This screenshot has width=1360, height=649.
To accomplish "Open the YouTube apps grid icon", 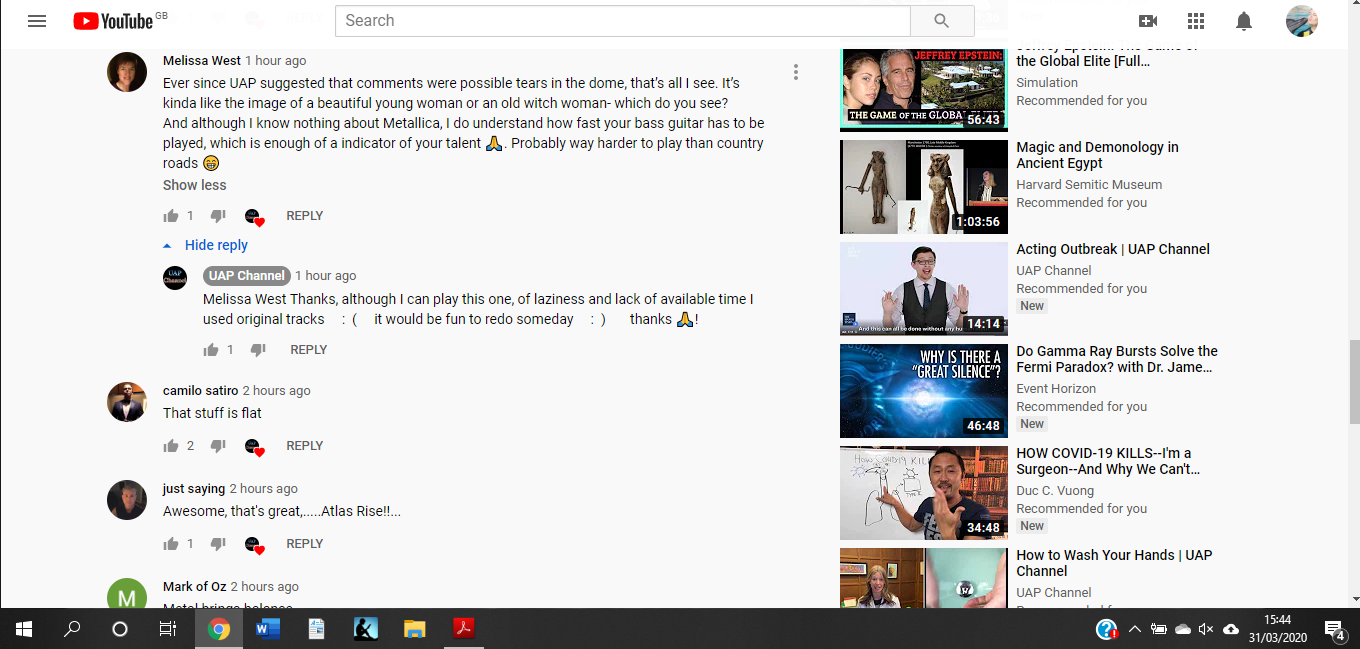I will pyautogui.click(x=1196, y=21).
